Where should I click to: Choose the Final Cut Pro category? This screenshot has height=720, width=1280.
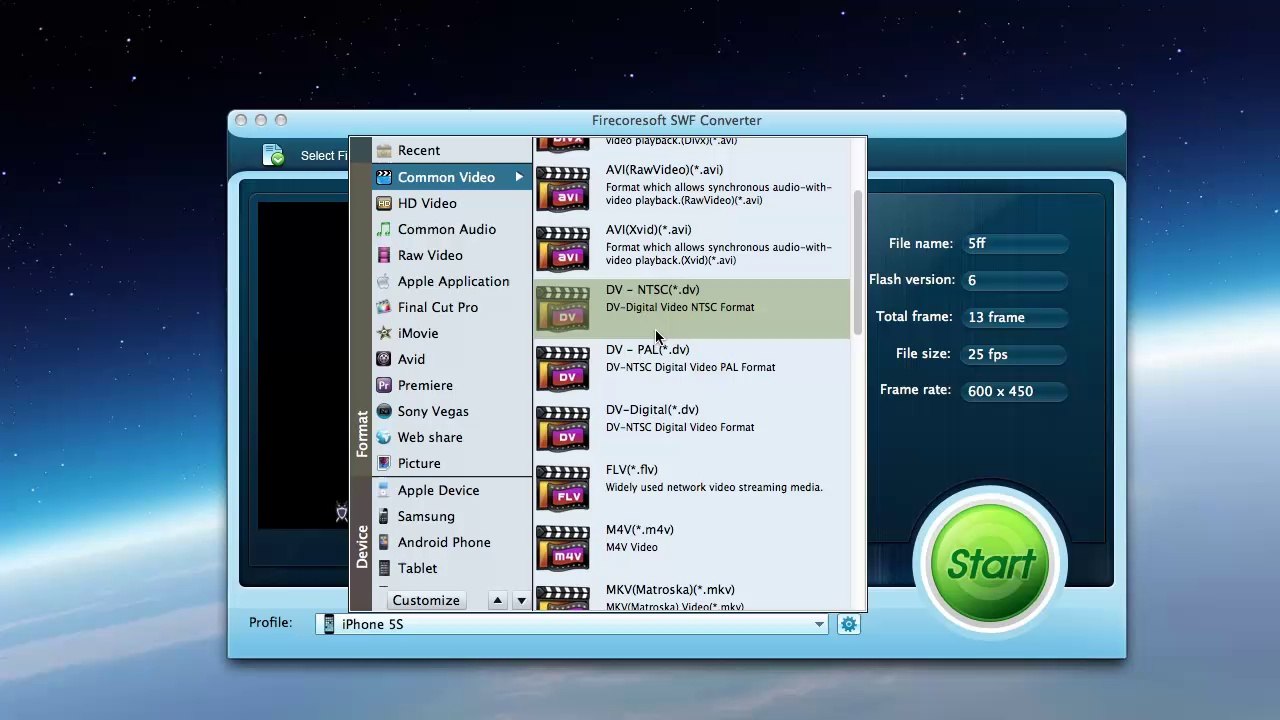452,307
